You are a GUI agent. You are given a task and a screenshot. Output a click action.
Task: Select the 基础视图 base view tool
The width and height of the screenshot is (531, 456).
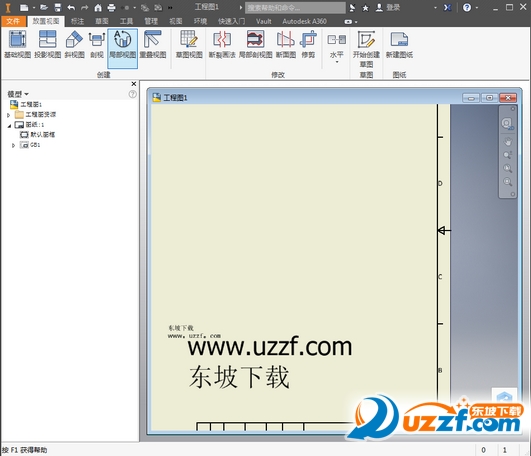pyautogui.click(x=17, y=44)
